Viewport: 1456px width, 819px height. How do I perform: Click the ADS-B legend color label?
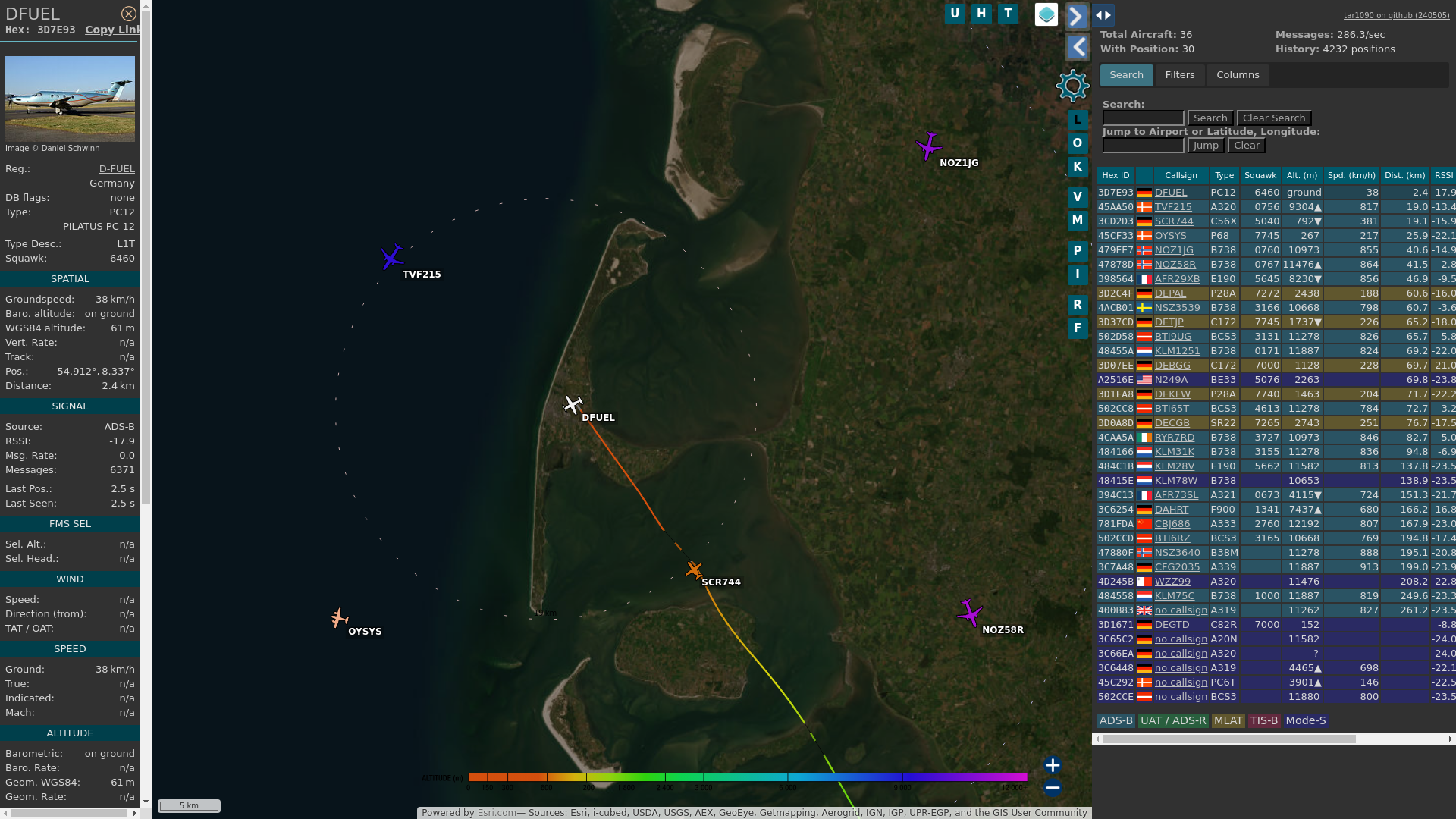click(x=1116, y=721)
